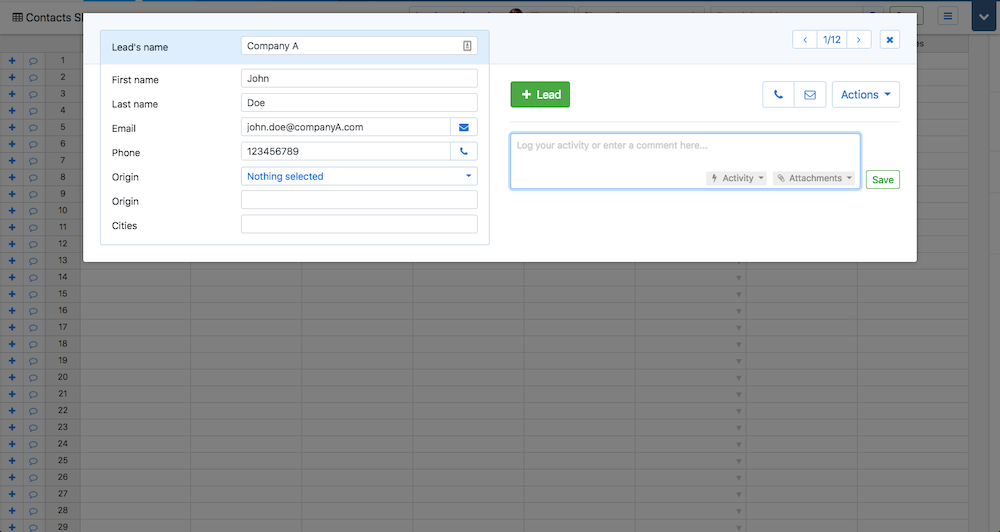
Task: Expand the Actions dropdown menu
Action: [865, 95]
